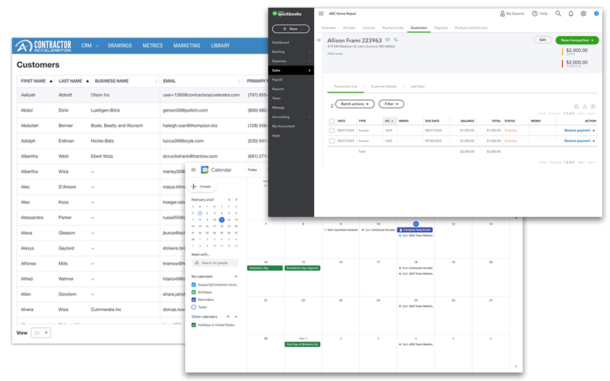Click the Add notes link
This screenshot has height=381, width=610.
(x=335, y=54)
